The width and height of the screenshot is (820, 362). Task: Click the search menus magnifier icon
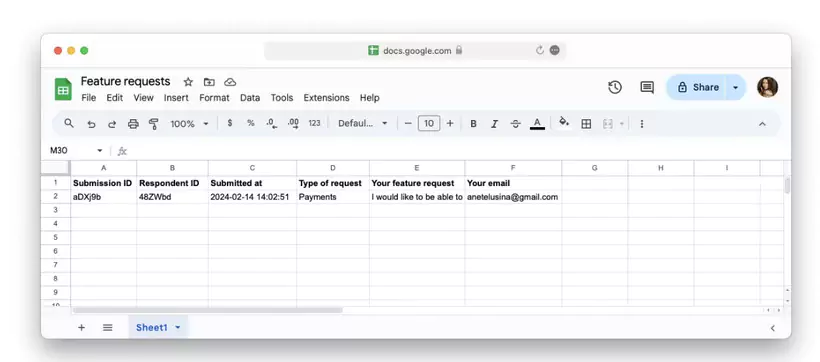tap(69, 123)
